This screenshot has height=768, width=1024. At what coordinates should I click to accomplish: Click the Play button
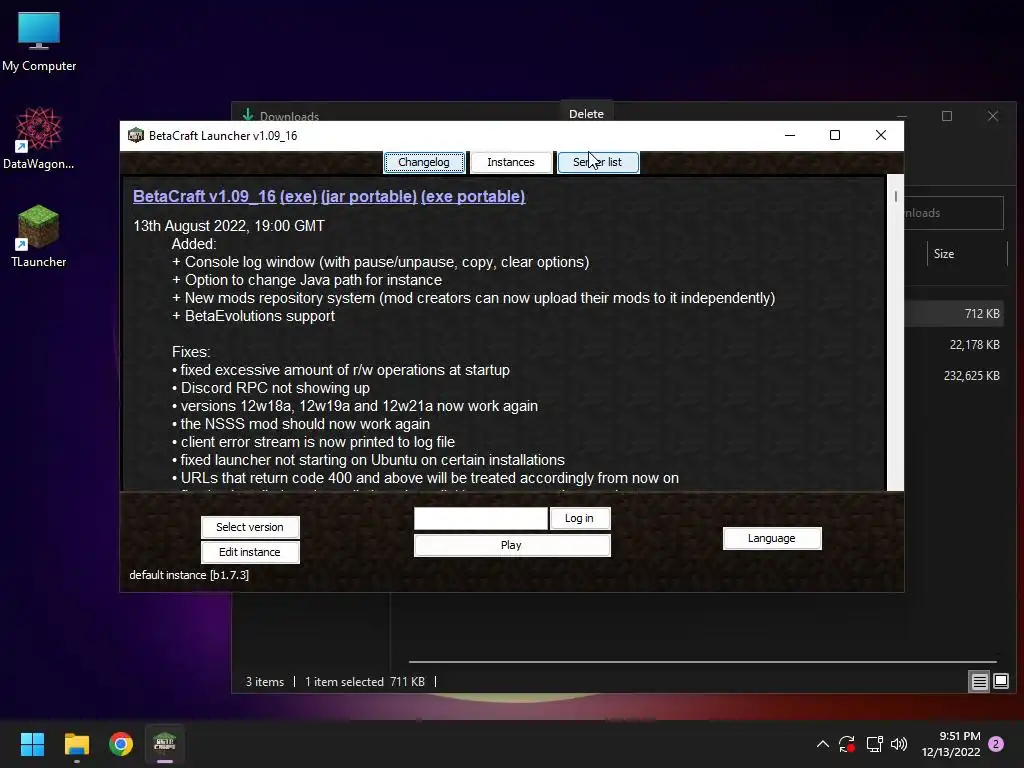tap(512, 545)
